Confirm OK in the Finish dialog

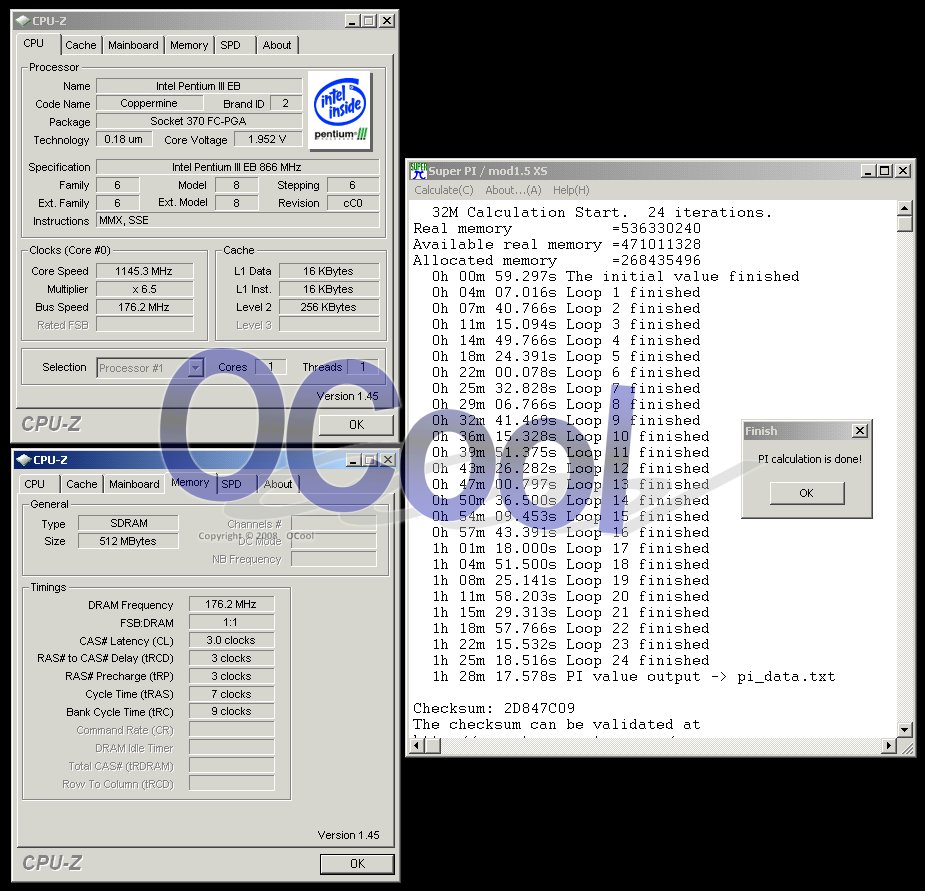point(806,493)
